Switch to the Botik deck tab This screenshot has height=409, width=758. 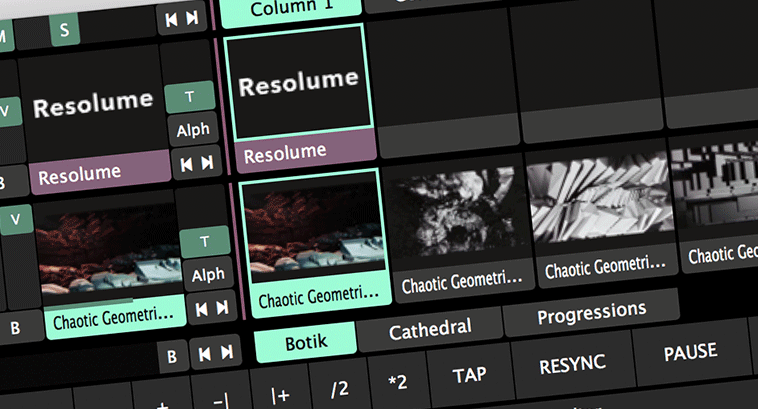click(x=306, y=343)
